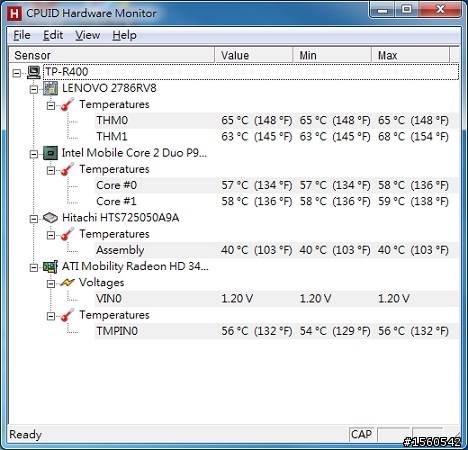Click the LENOVO 2786RV8 motherboard icon
This screenshot has height=450, width=468.
point(50,88)
